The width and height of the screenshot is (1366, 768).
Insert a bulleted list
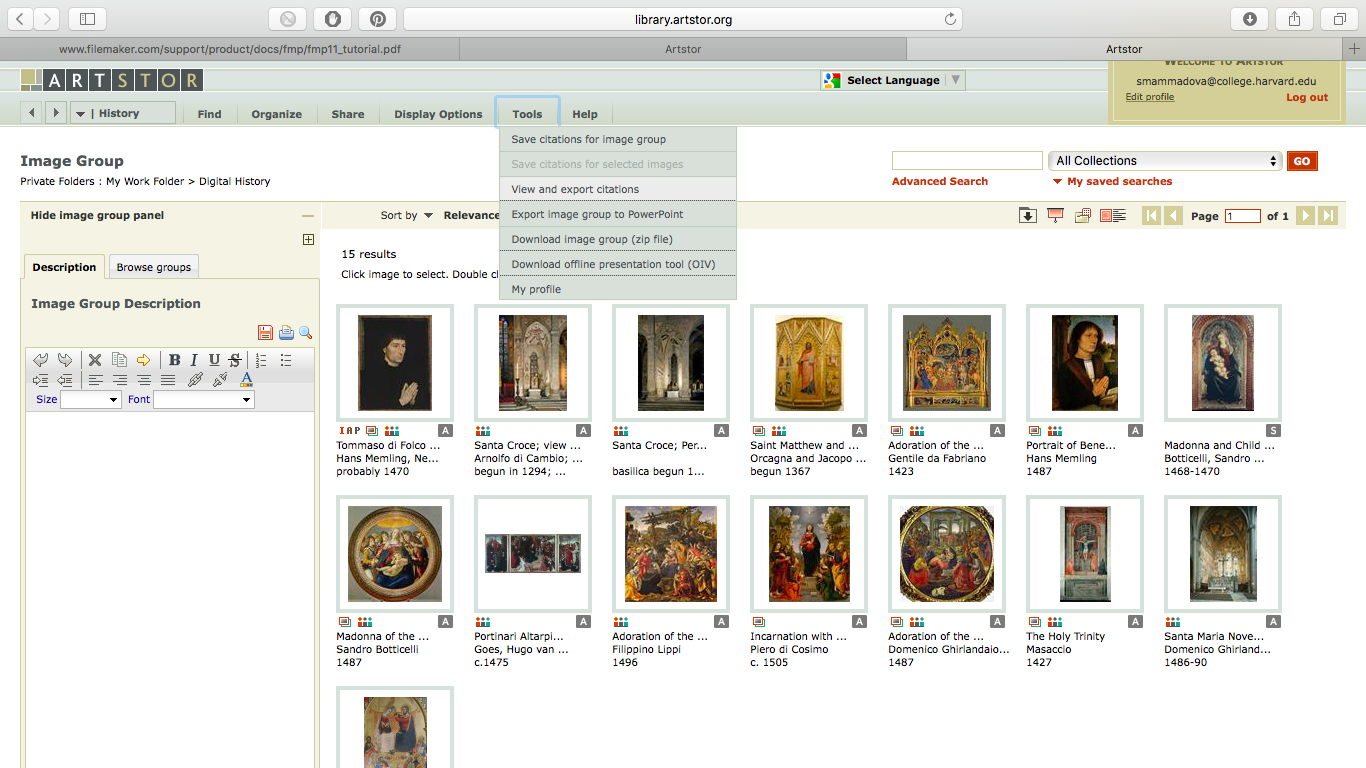pos(286,360)
